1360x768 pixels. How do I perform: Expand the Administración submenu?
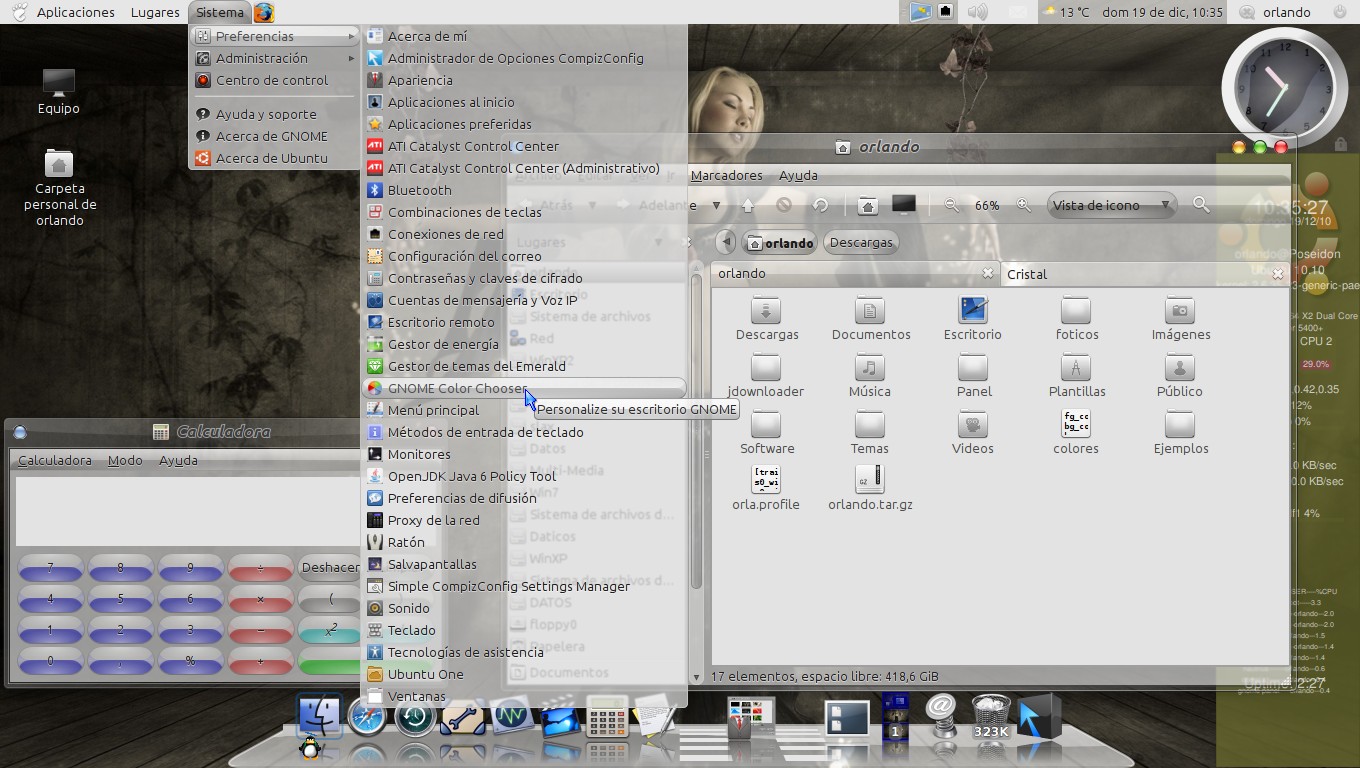274,58
